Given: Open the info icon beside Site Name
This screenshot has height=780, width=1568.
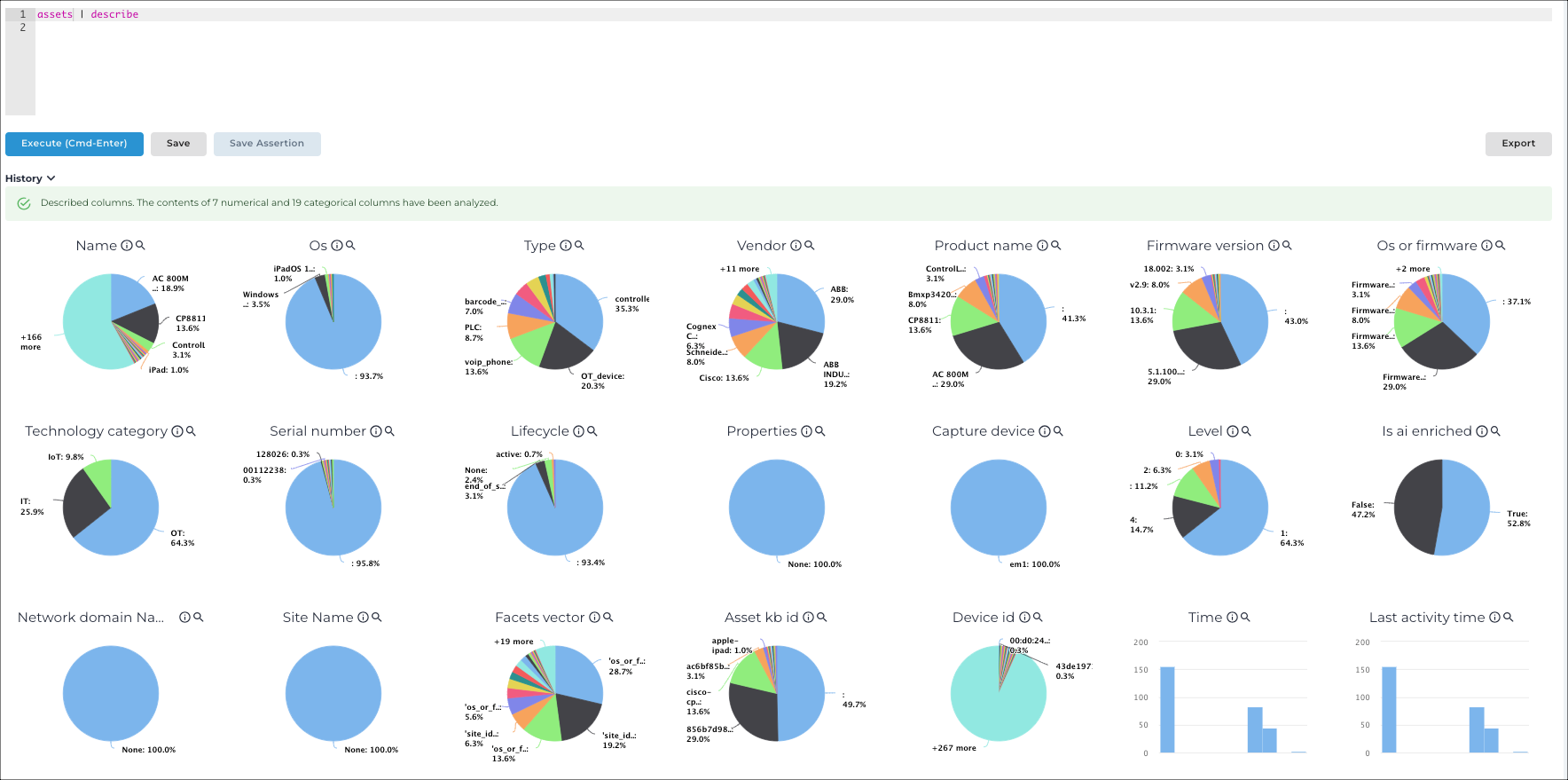Looking at the screenshot, I should click(x=363, y=618).
